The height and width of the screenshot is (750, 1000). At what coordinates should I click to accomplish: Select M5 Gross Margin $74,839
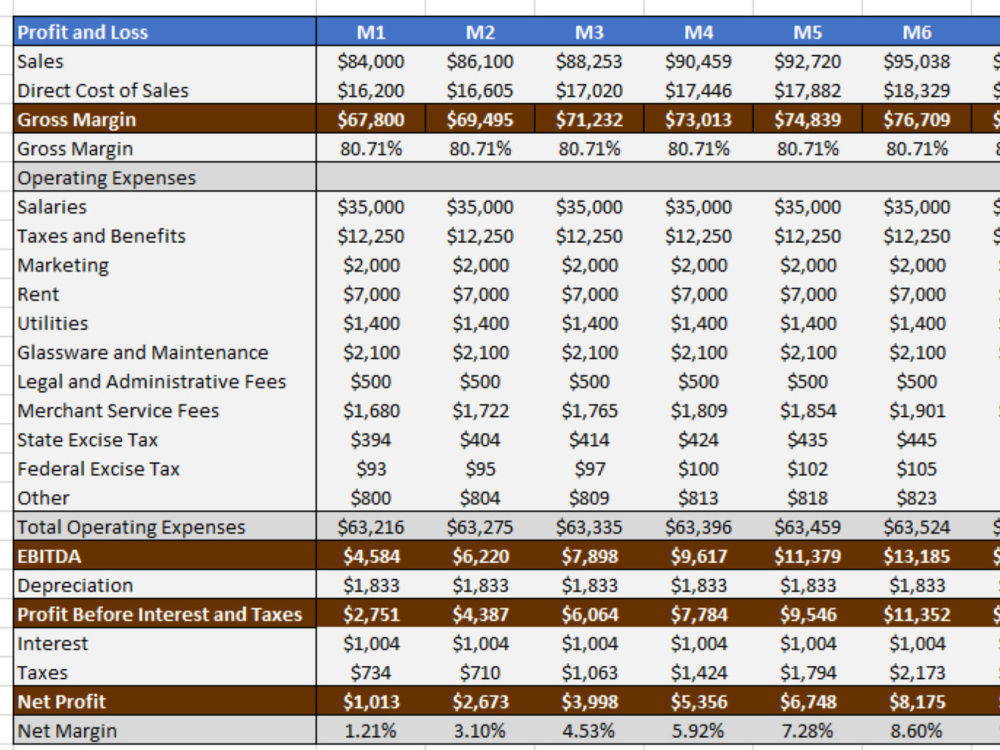pyautogui.click(x=807, y=119)
